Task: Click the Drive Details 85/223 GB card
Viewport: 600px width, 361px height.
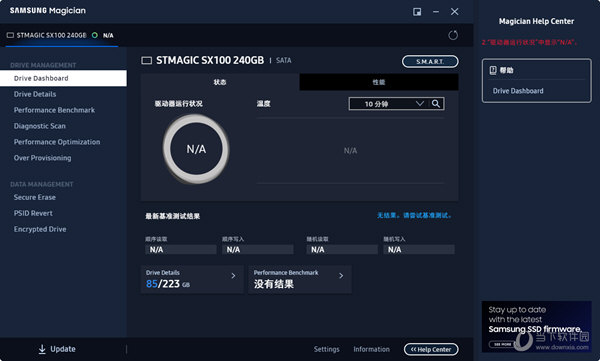Action: click(192, 279)
